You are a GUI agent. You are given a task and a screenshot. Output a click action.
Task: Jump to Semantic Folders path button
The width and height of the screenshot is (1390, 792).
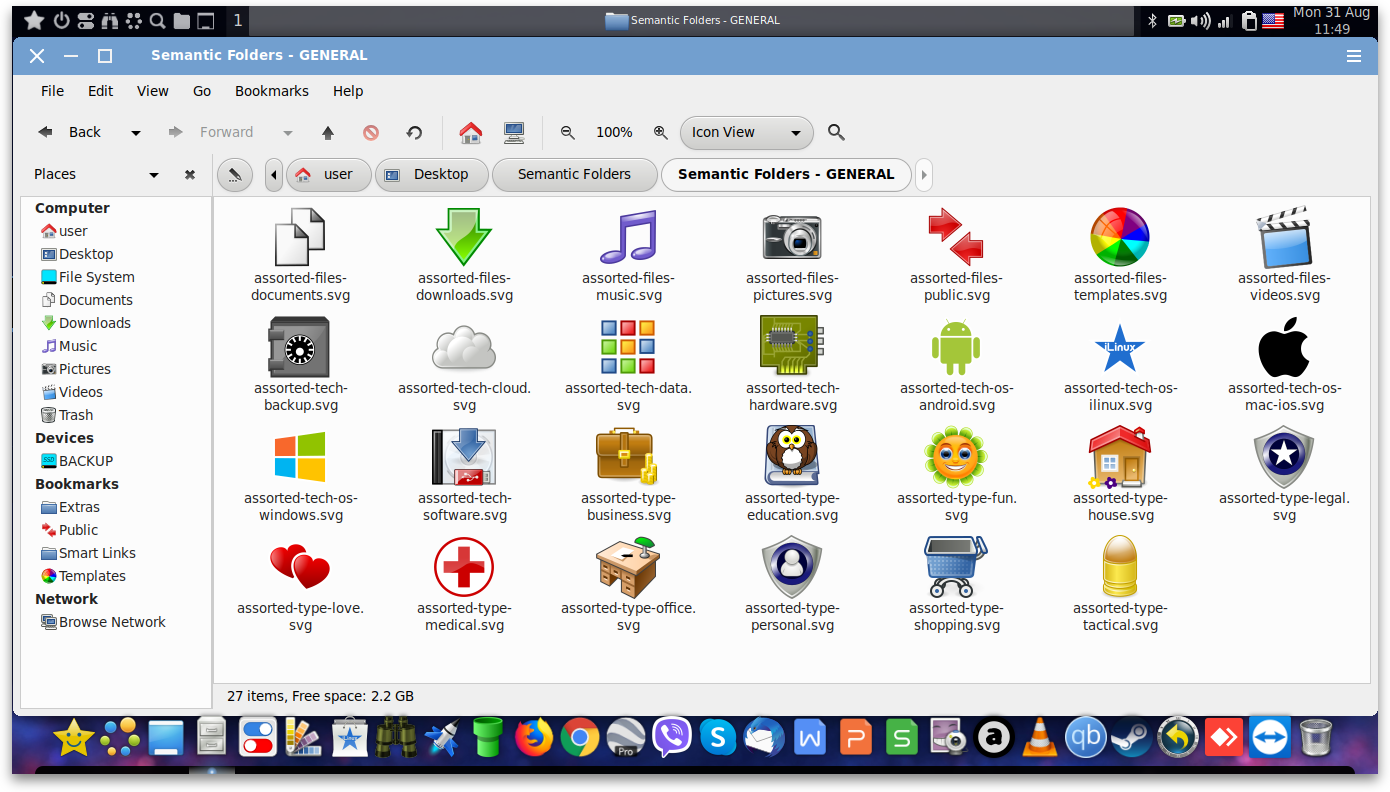574,174
